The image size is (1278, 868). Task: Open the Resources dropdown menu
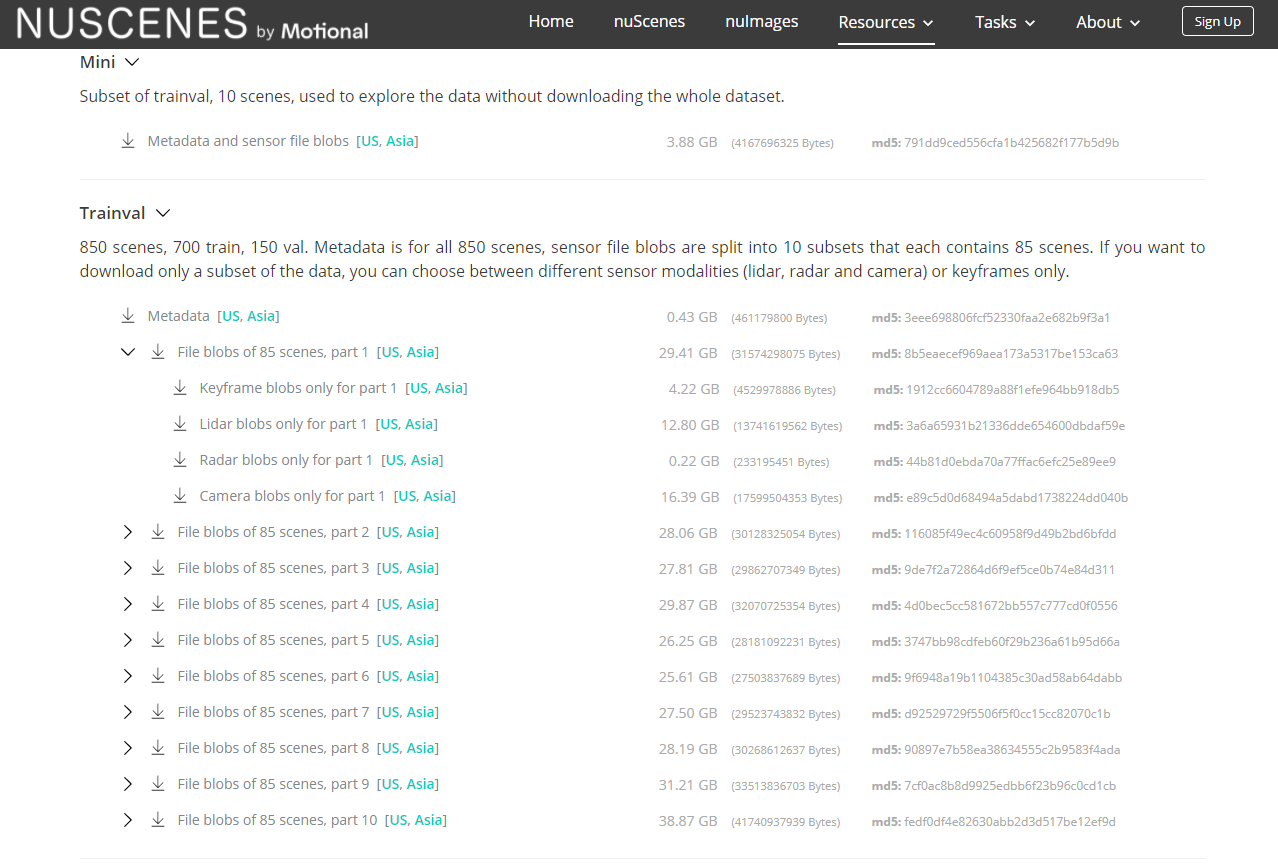coord(885,21)
